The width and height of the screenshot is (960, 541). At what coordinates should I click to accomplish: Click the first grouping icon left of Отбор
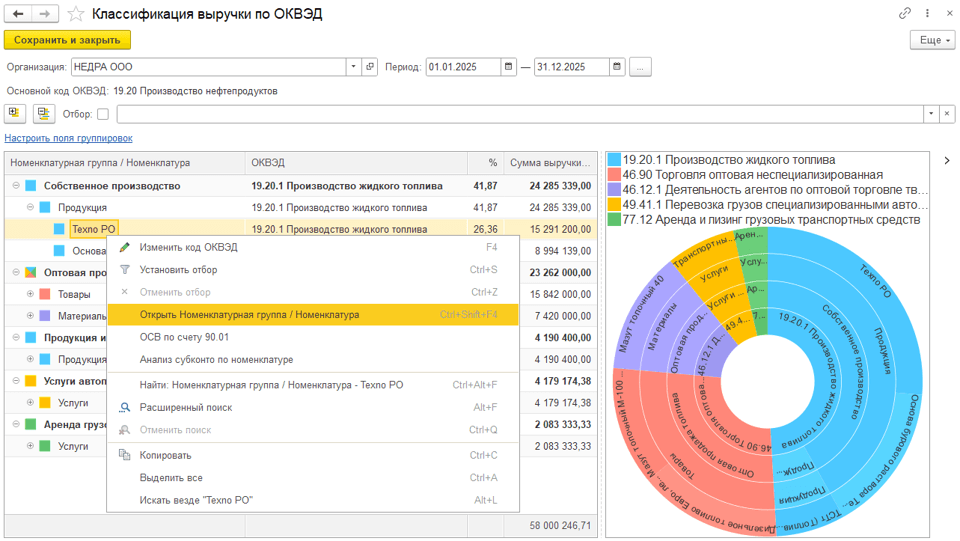16,114
